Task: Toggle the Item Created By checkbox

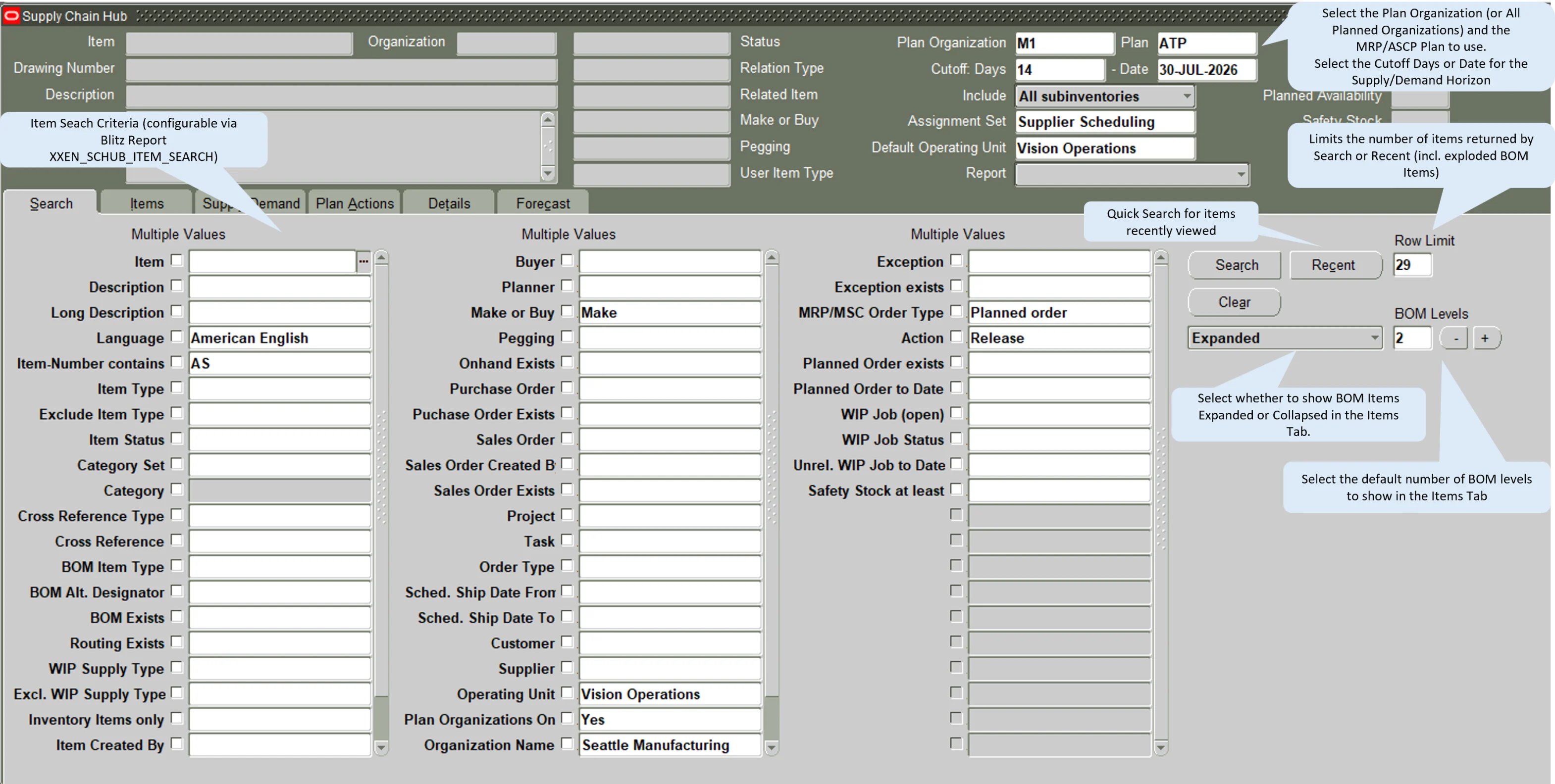Action: (176, 743)
